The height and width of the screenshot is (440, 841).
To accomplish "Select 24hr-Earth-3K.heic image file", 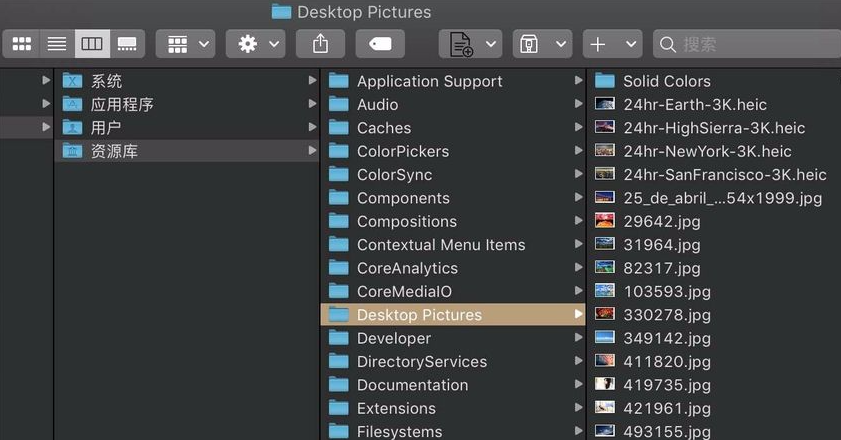I will point(694,104).
